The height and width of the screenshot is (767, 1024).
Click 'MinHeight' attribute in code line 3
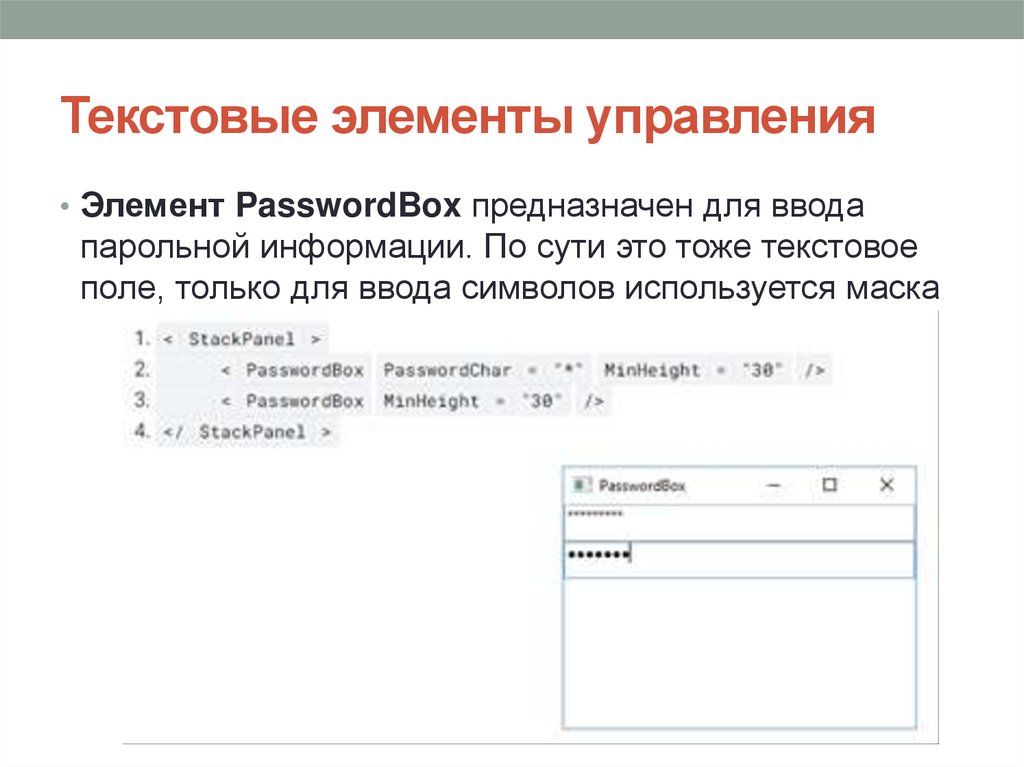(x=431, y=401)
